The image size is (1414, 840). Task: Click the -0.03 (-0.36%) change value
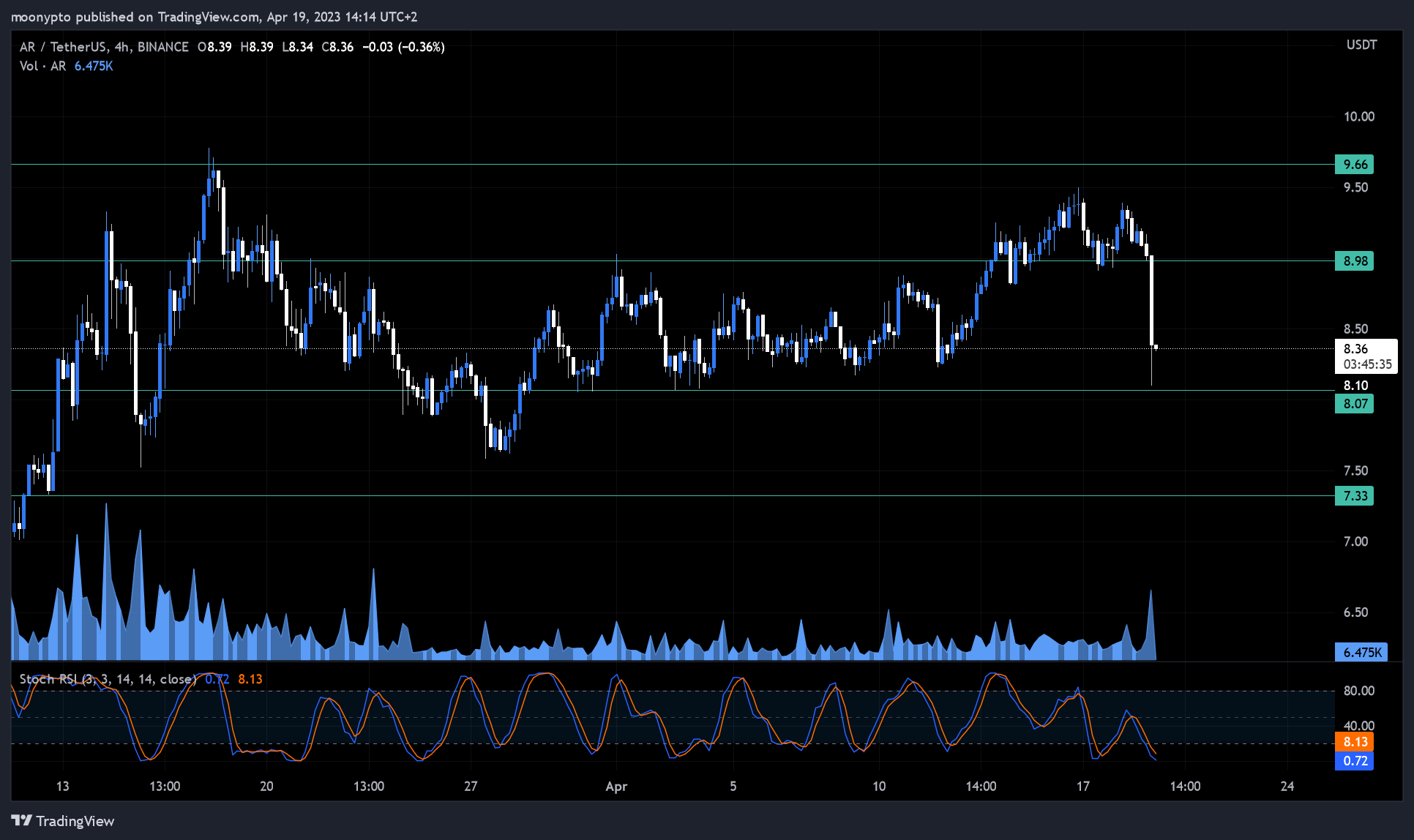(x=403, y=47)
